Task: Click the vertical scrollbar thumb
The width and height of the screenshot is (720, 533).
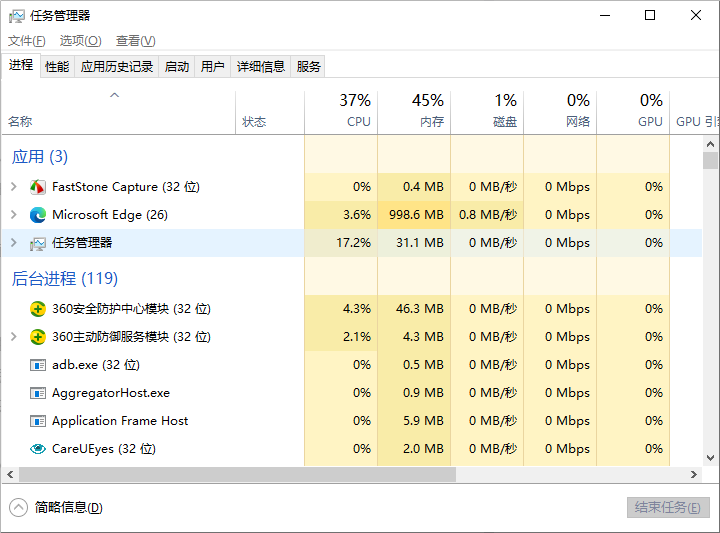Action: [710, 161]
